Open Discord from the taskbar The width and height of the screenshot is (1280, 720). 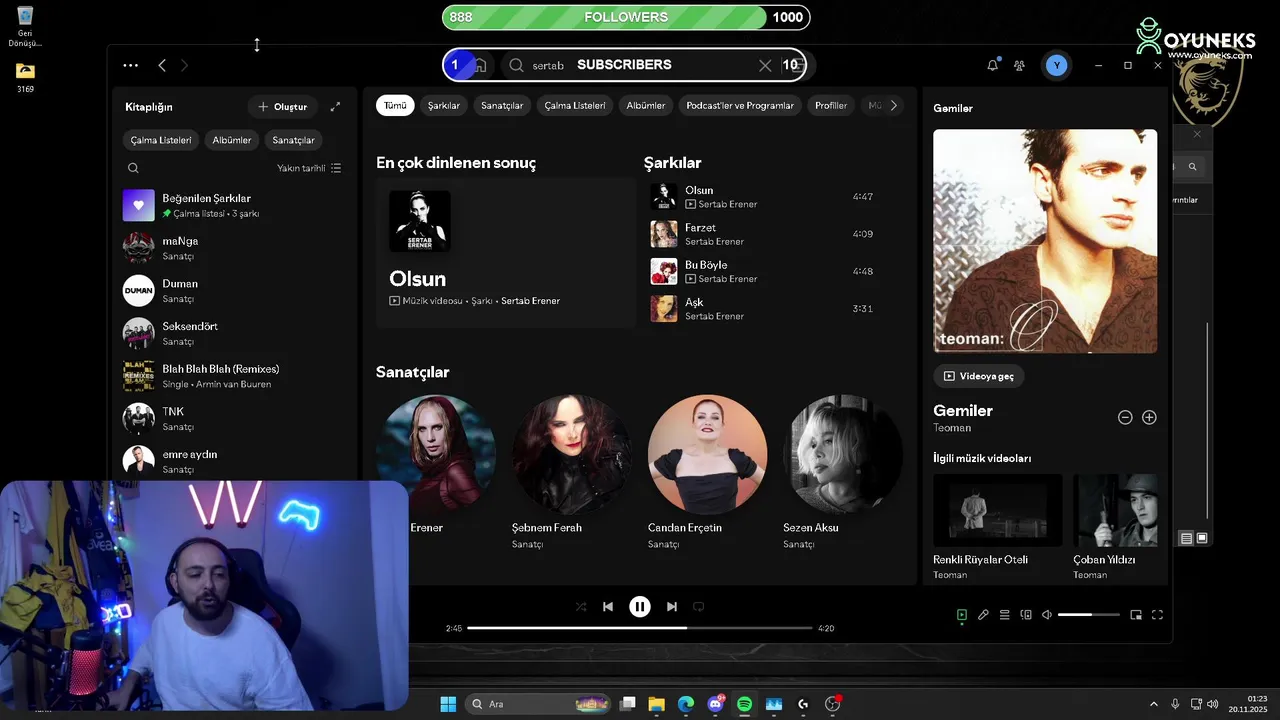[x=715, y=704]
